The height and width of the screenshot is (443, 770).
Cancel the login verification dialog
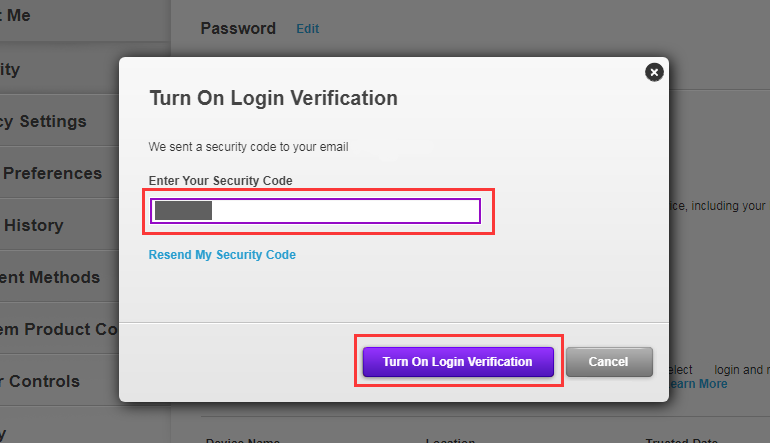(x=609, y=361)
